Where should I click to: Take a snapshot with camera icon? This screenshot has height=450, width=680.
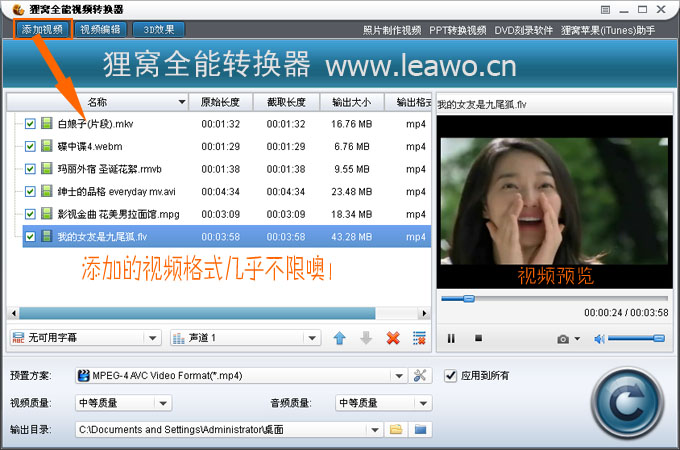click(x=563, y=339)
